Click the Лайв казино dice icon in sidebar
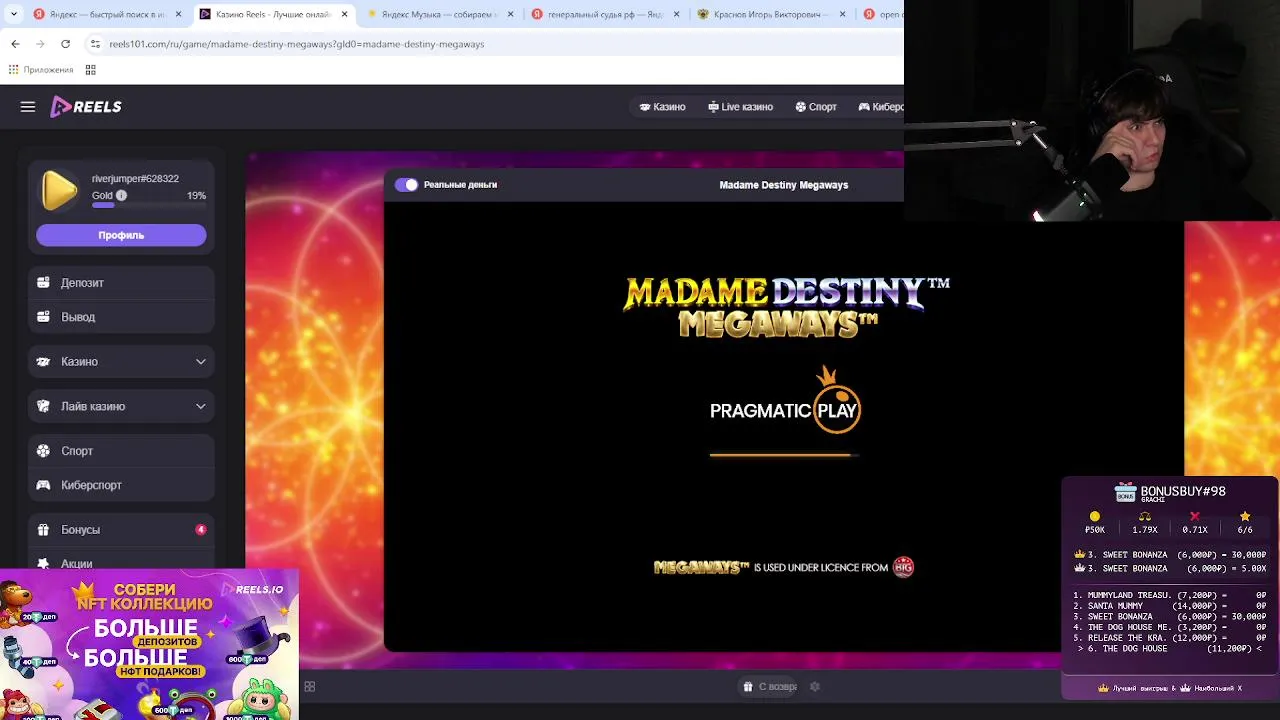Screen dimensions: 1280x720 [x=43, y=407]
